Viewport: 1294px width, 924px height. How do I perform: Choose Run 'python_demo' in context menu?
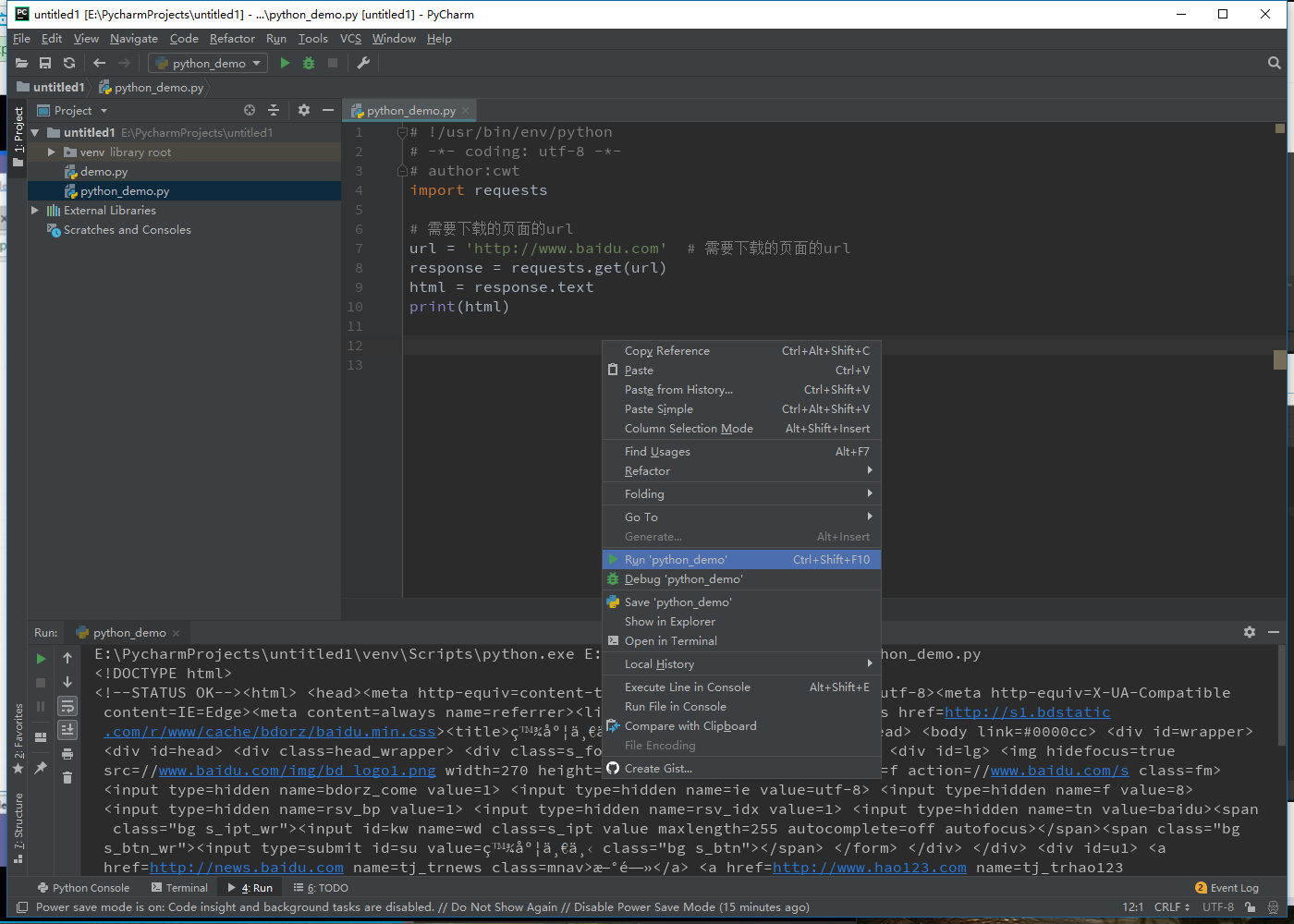pos(741,560)
